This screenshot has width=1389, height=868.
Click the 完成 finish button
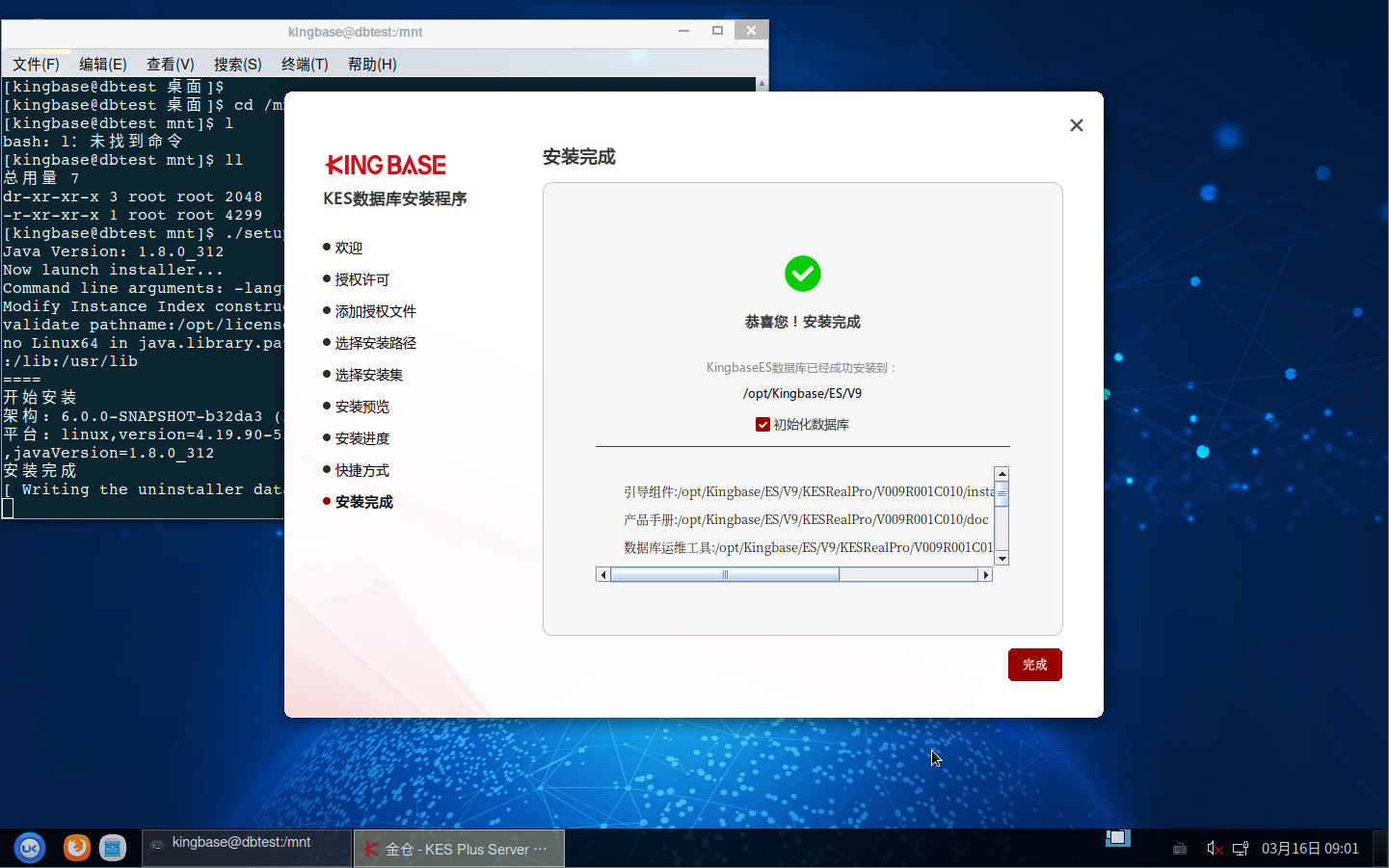pos(1034,665)
